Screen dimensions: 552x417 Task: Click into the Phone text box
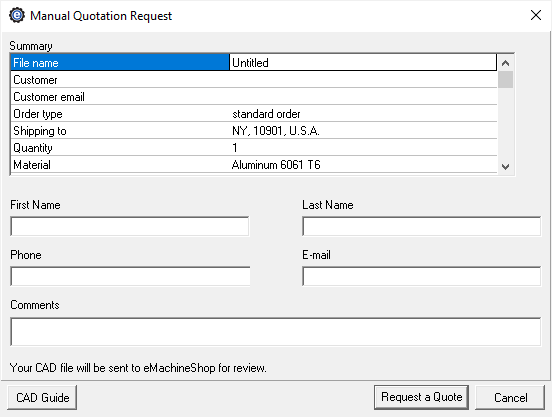[130, 276]
